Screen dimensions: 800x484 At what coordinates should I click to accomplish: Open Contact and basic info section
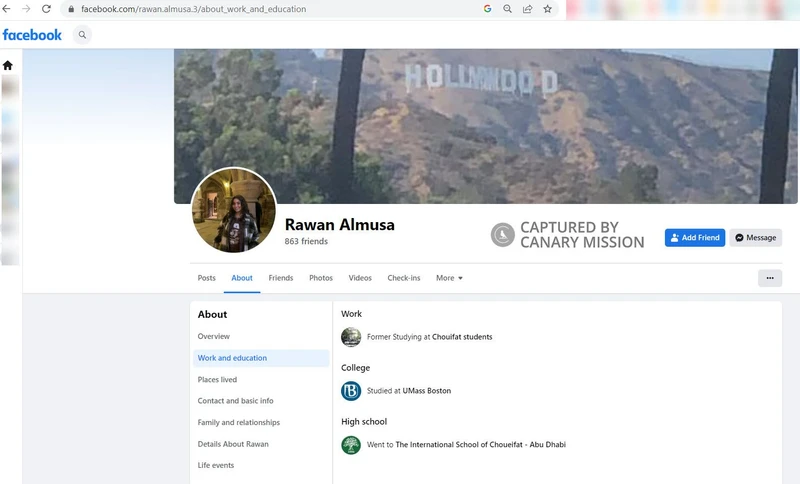[235, 401]
